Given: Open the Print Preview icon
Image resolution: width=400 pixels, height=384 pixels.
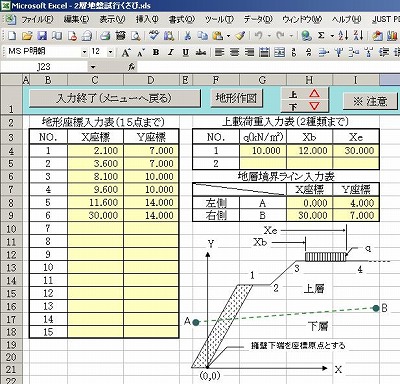Looking at the screenshot, I should [135, 35].
